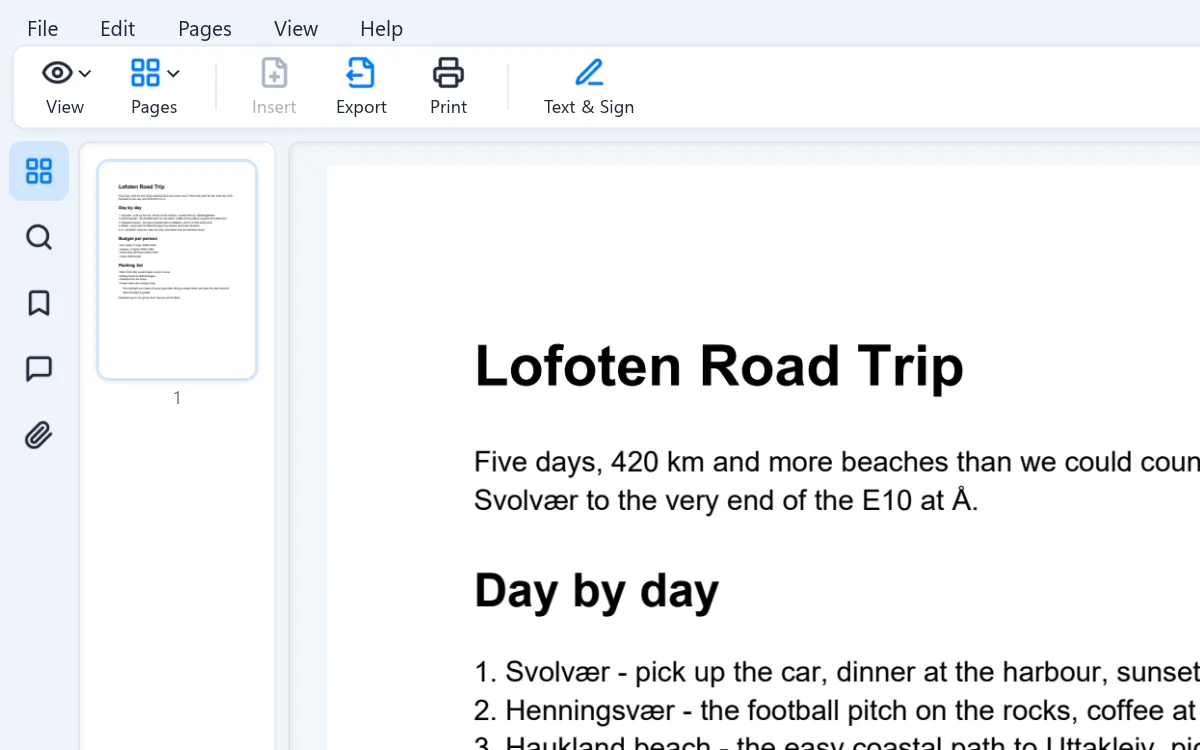The image size is (1200, 750).
Task: Open the Edit menu
Action: (117, 29)
